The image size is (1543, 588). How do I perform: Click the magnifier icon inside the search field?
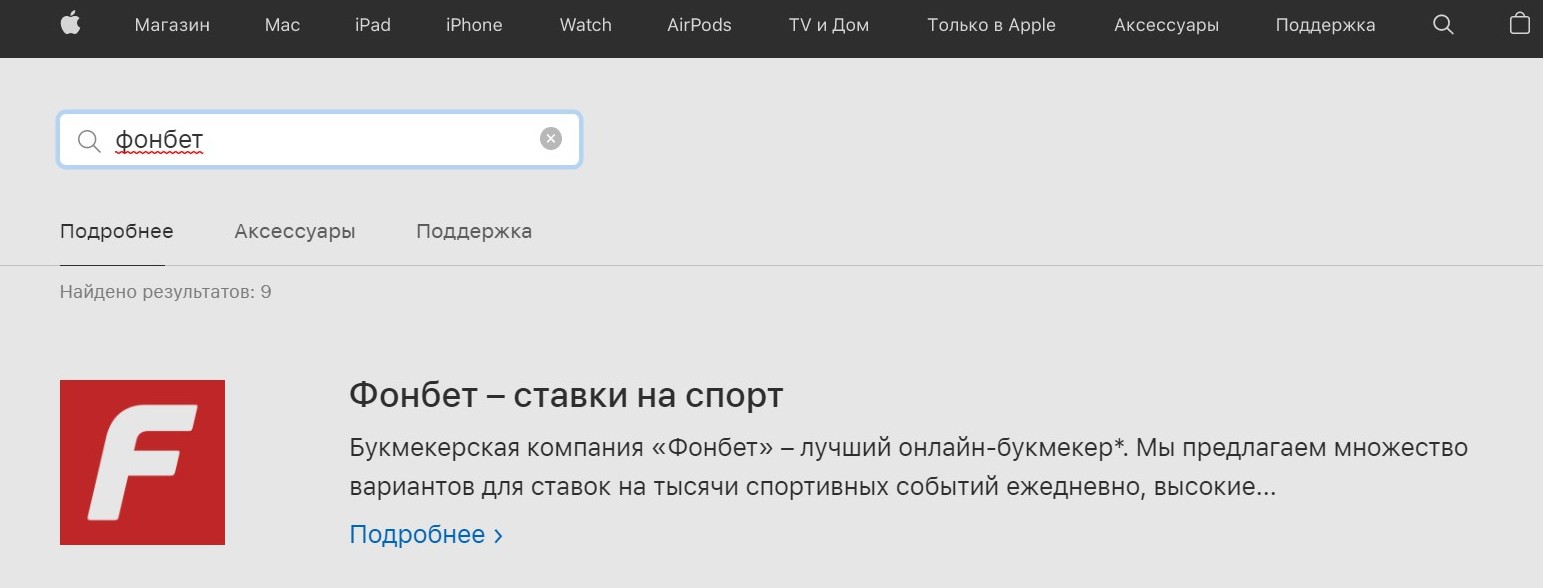[x=89, y=141]
